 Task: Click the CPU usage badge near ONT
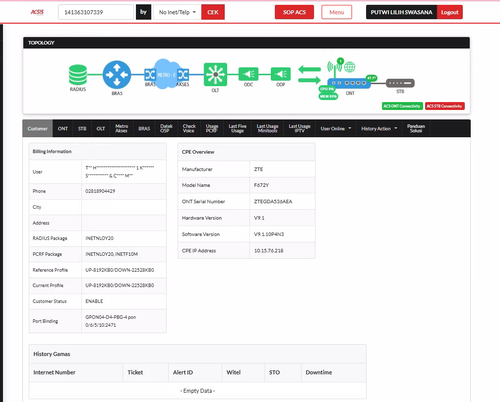point(327,89)
